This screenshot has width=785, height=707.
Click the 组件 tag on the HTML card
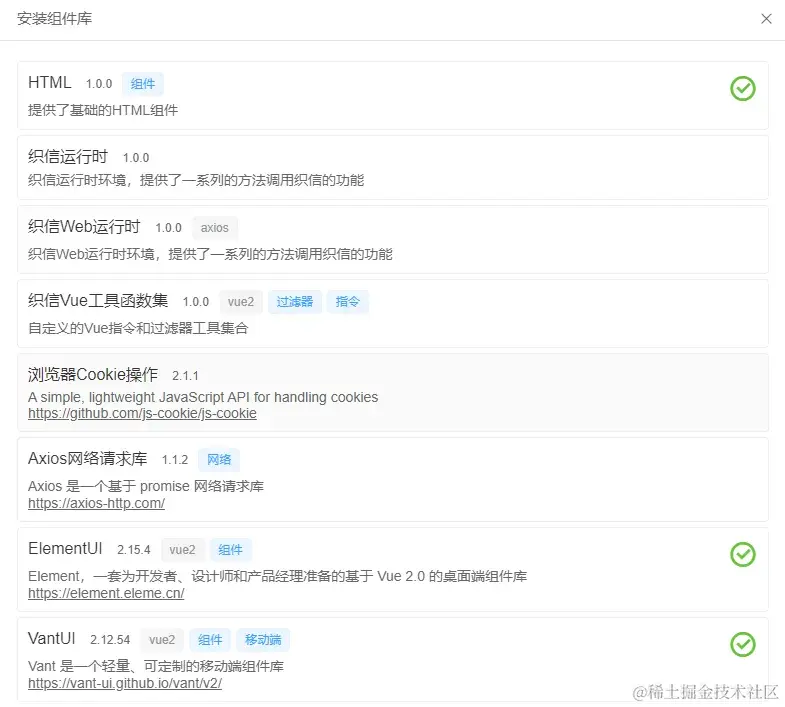[143, 84]
